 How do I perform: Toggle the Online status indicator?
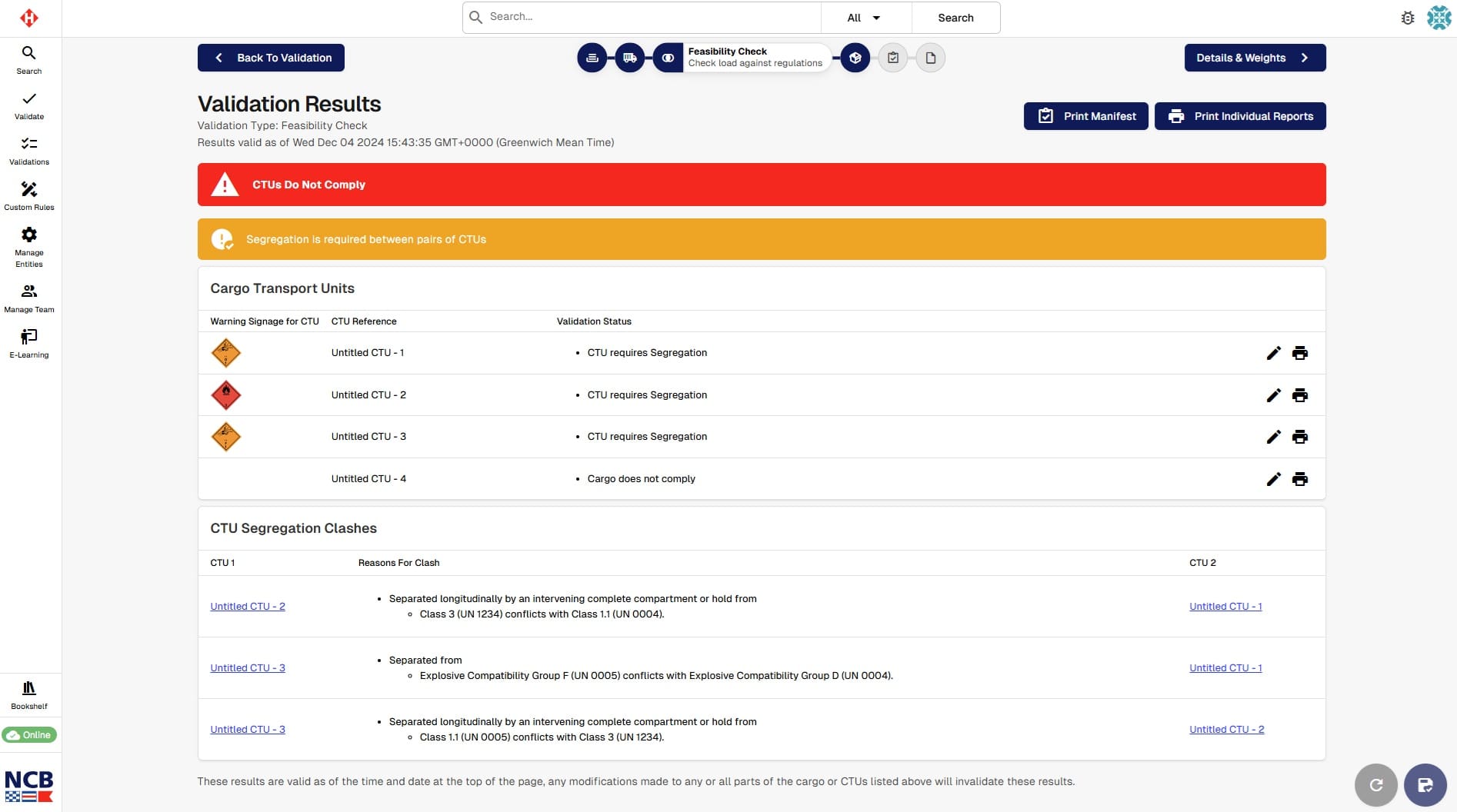tap(29, 735)
